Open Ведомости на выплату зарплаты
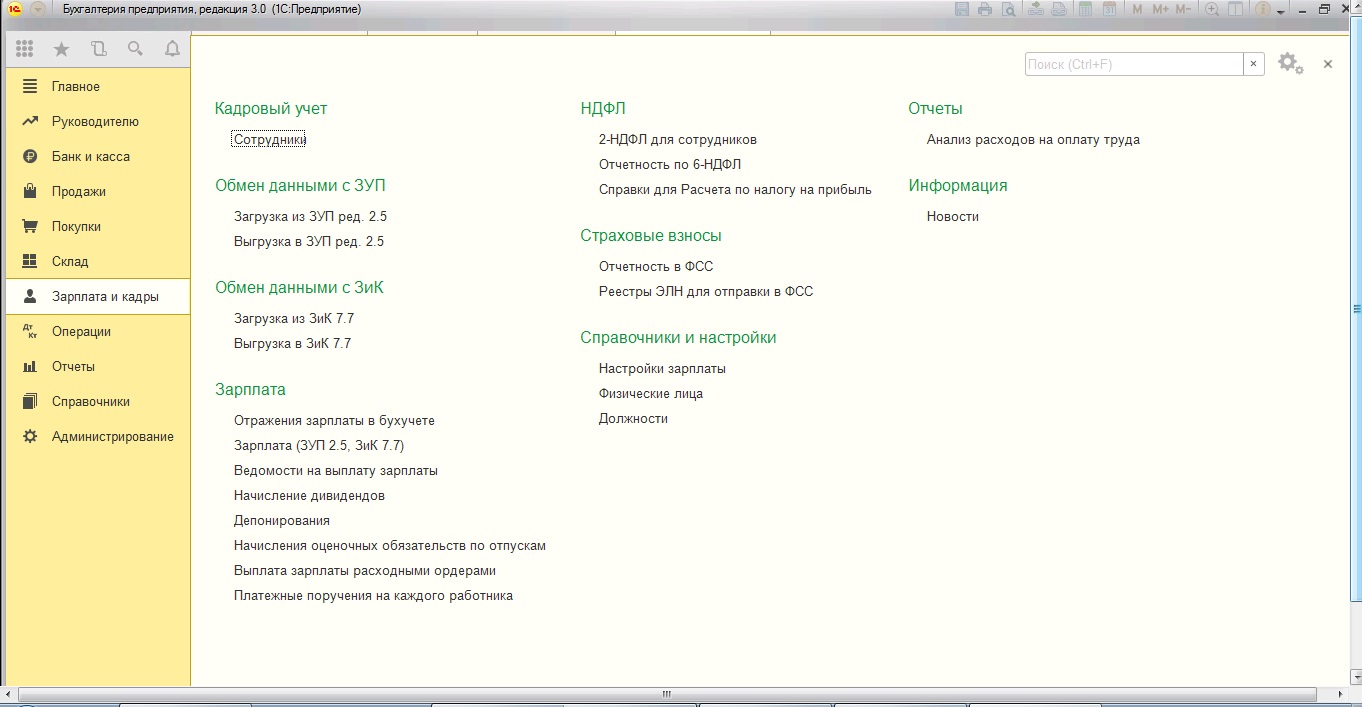The width and height of the screenshot is (1362, 707). 336,471
